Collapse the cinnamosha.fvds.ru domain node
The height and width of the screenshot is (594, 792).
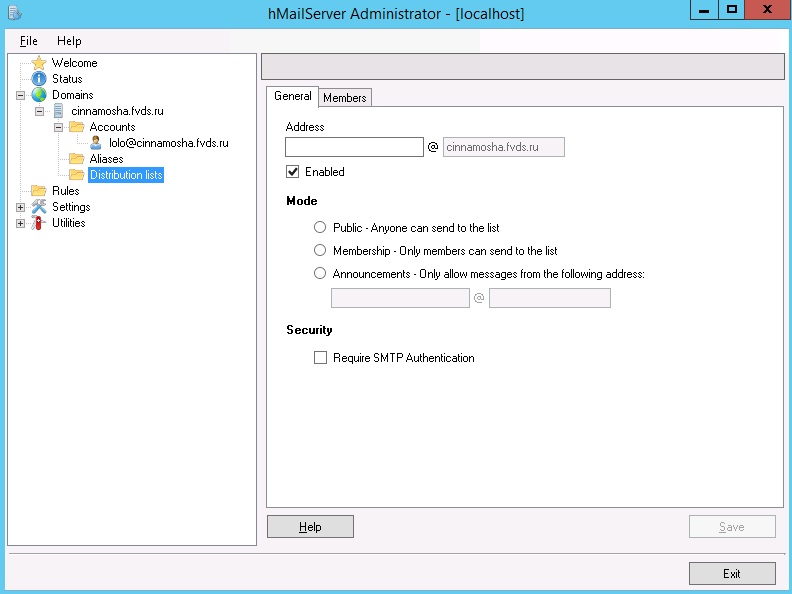coord(39,111)
